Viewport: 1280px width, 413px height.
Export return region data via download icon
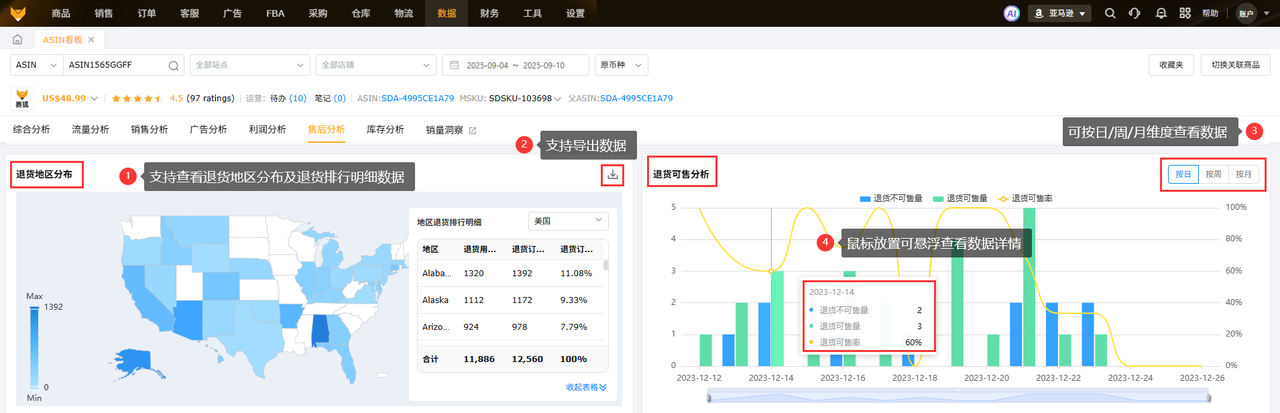coord(612,174)
